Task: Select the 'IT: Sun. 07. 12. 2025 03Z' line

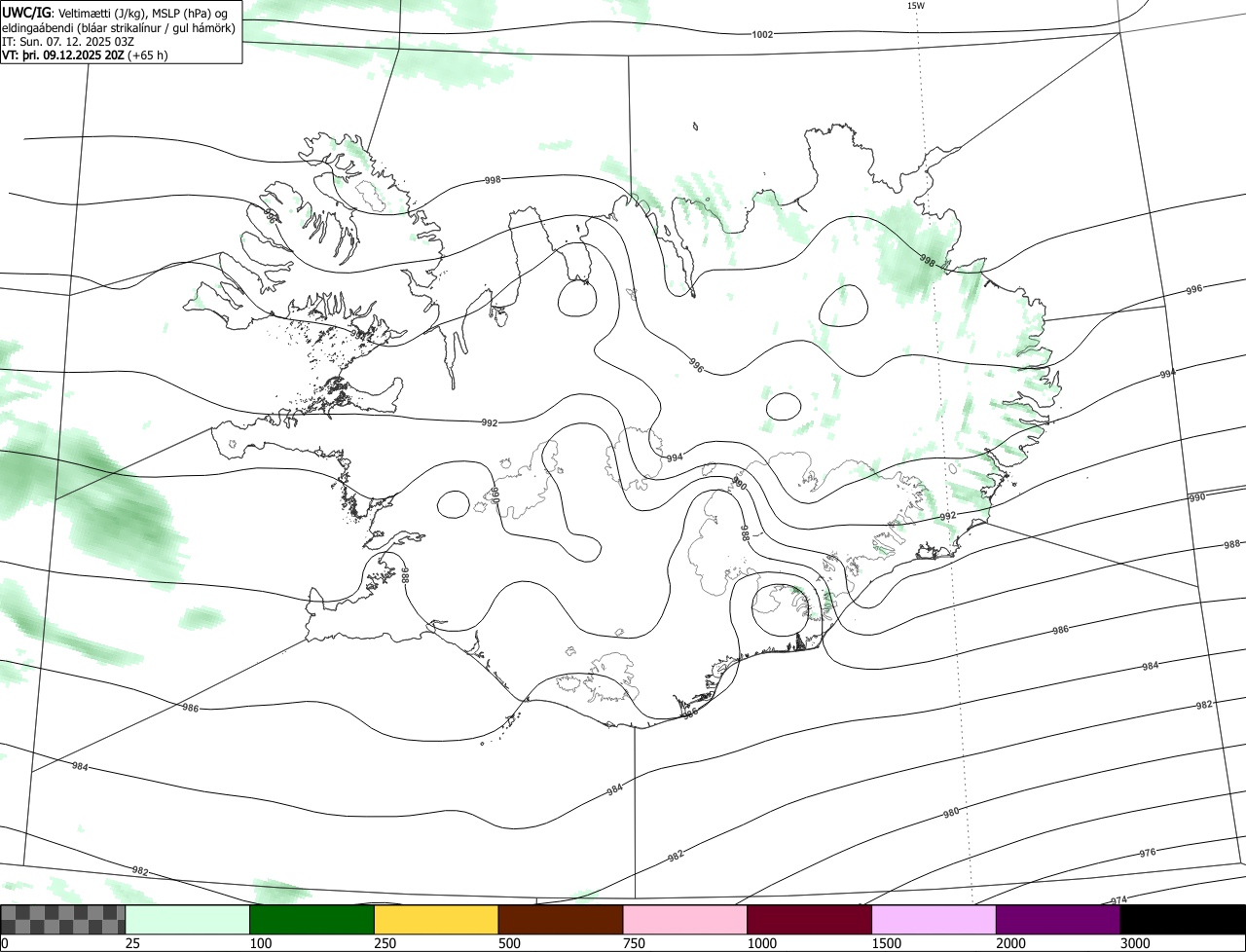Action: (68, 41)
